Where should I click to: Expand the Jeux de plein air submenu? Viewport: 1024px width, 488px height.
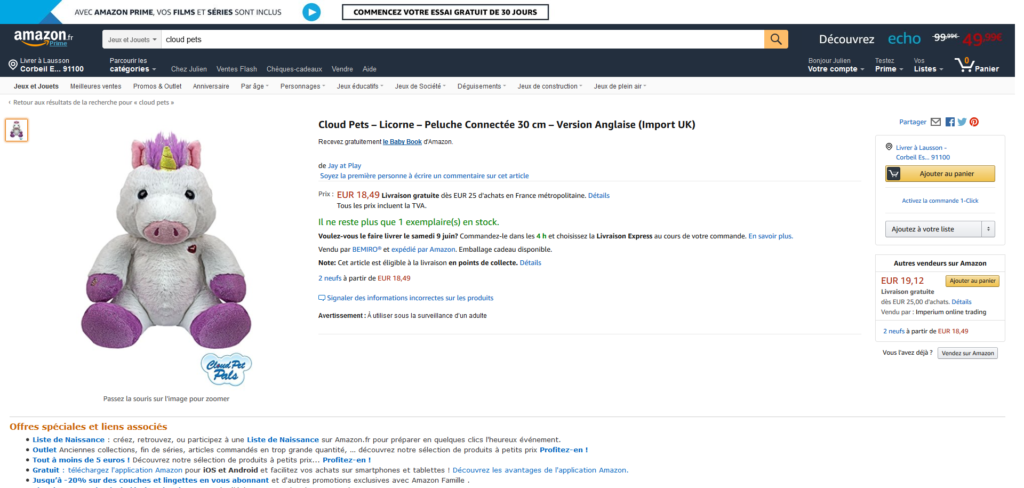coord(620,86)
